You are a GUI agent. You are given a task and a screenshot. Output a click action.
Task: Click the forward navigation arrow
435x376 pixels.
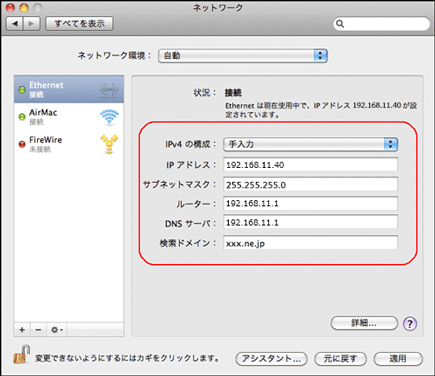[x=32, y=24]
